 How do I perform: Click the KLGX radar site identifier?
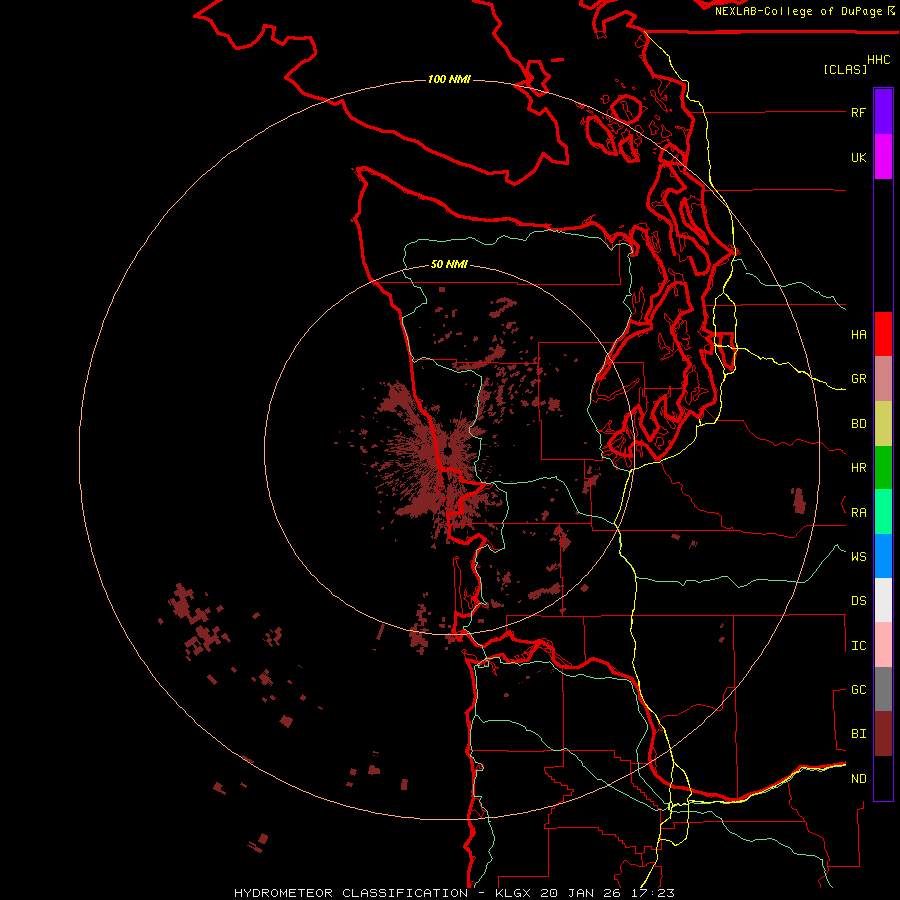[515, 893]
